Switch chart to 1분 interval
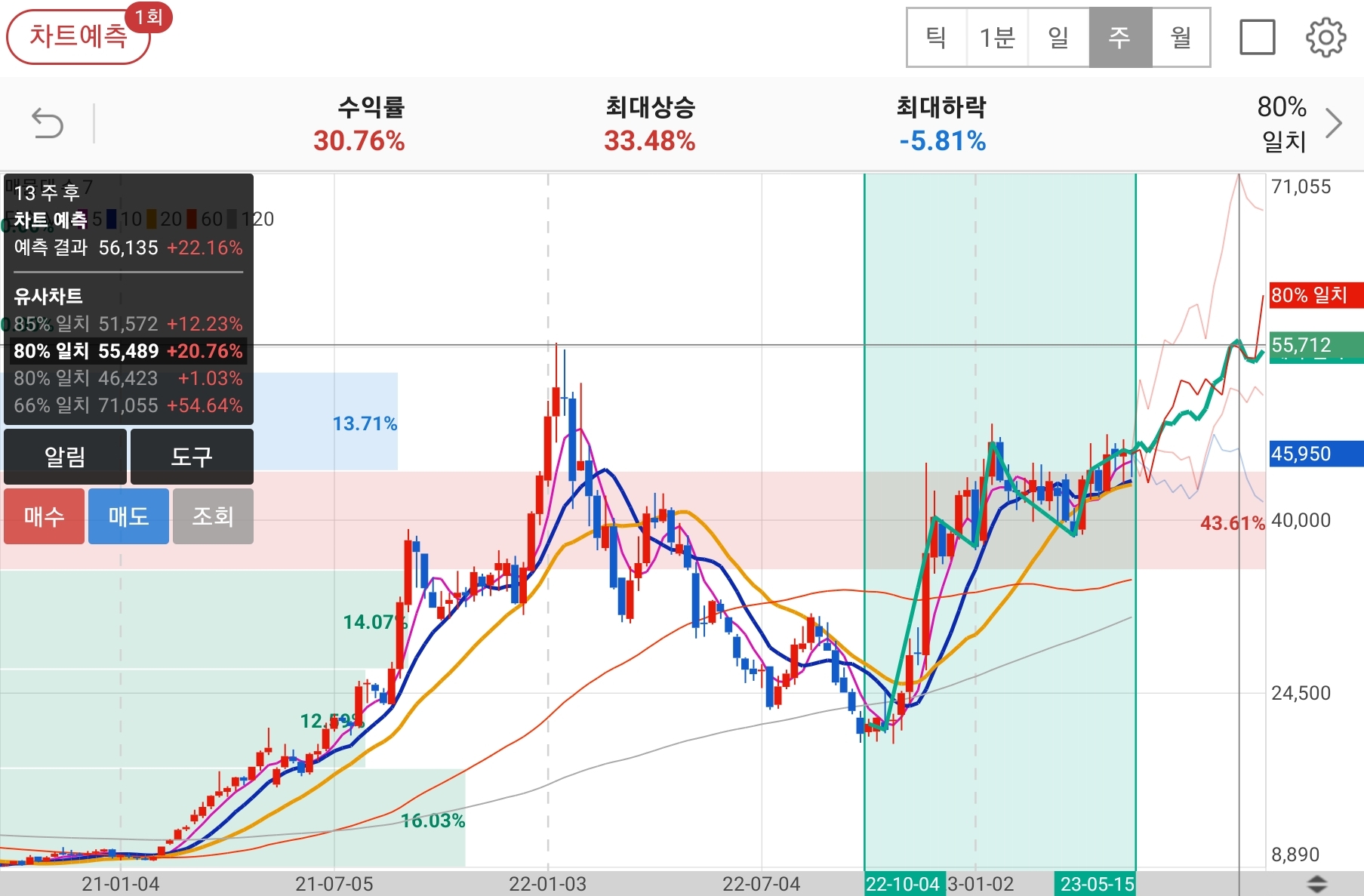 point(997,37)
